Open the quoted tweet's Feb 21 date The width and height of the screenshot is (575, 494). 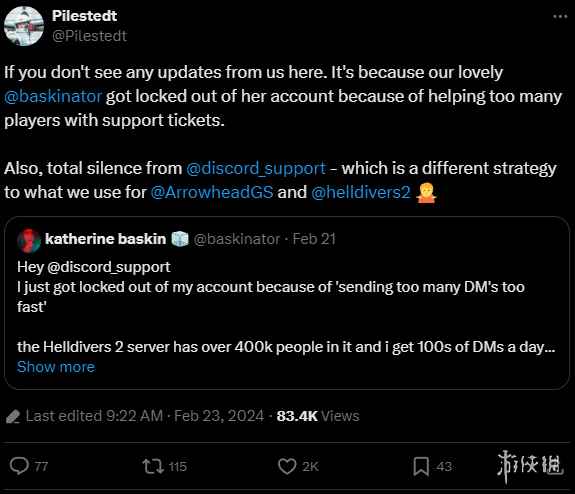pos(314,239)
